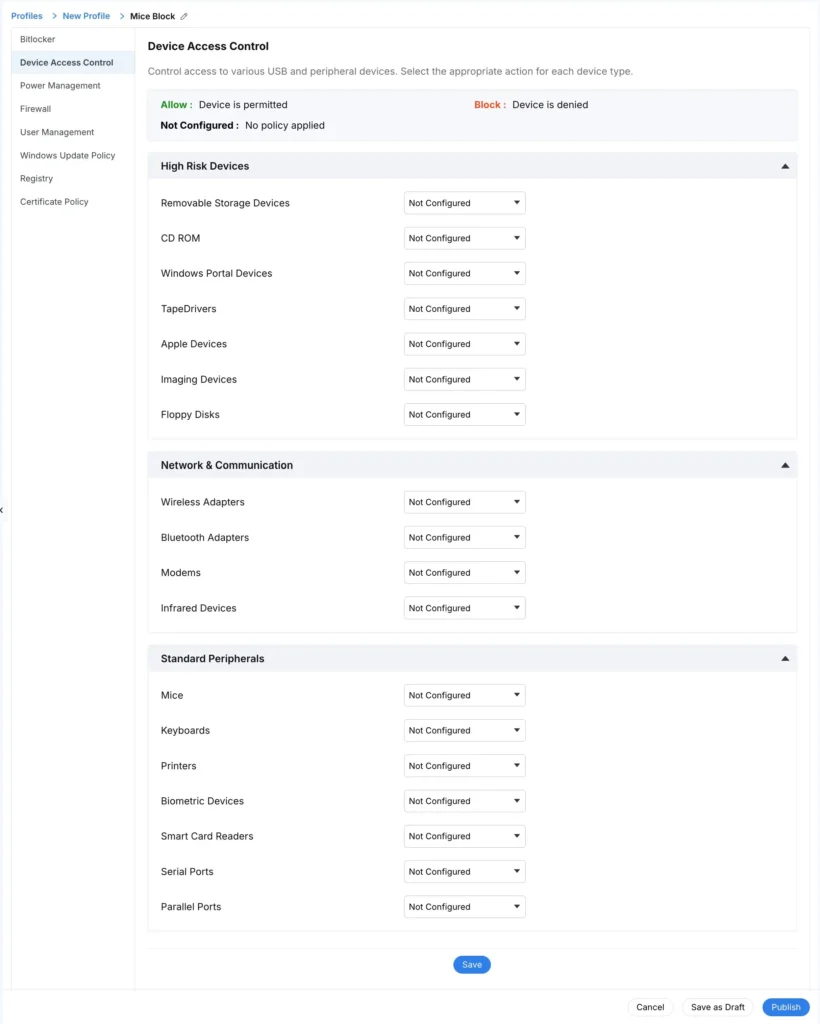Open the Keyboards access dropdown
The image size is (820, 1024).
[x=464, y=731]
